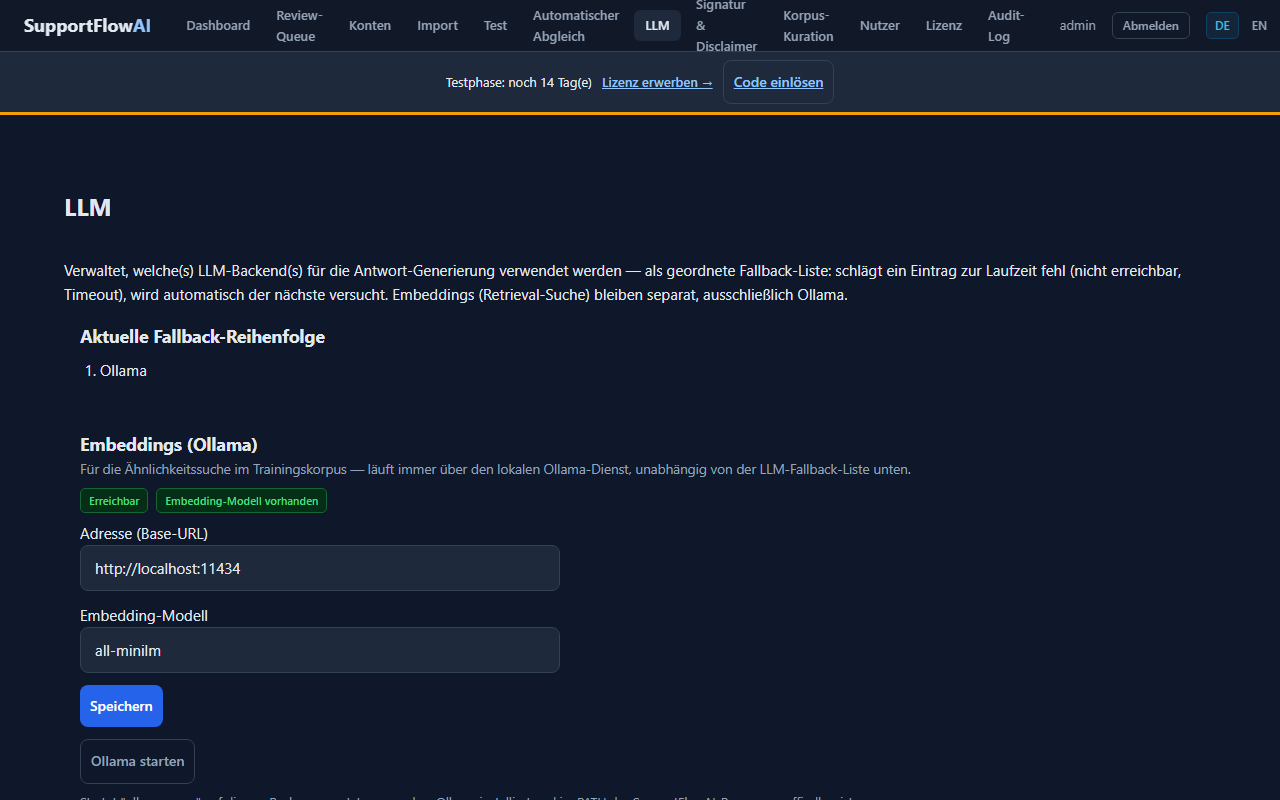Follow the Lizenz erwerben link
Viewport: 1280px width, 800px height.
[x=657, y=83]
